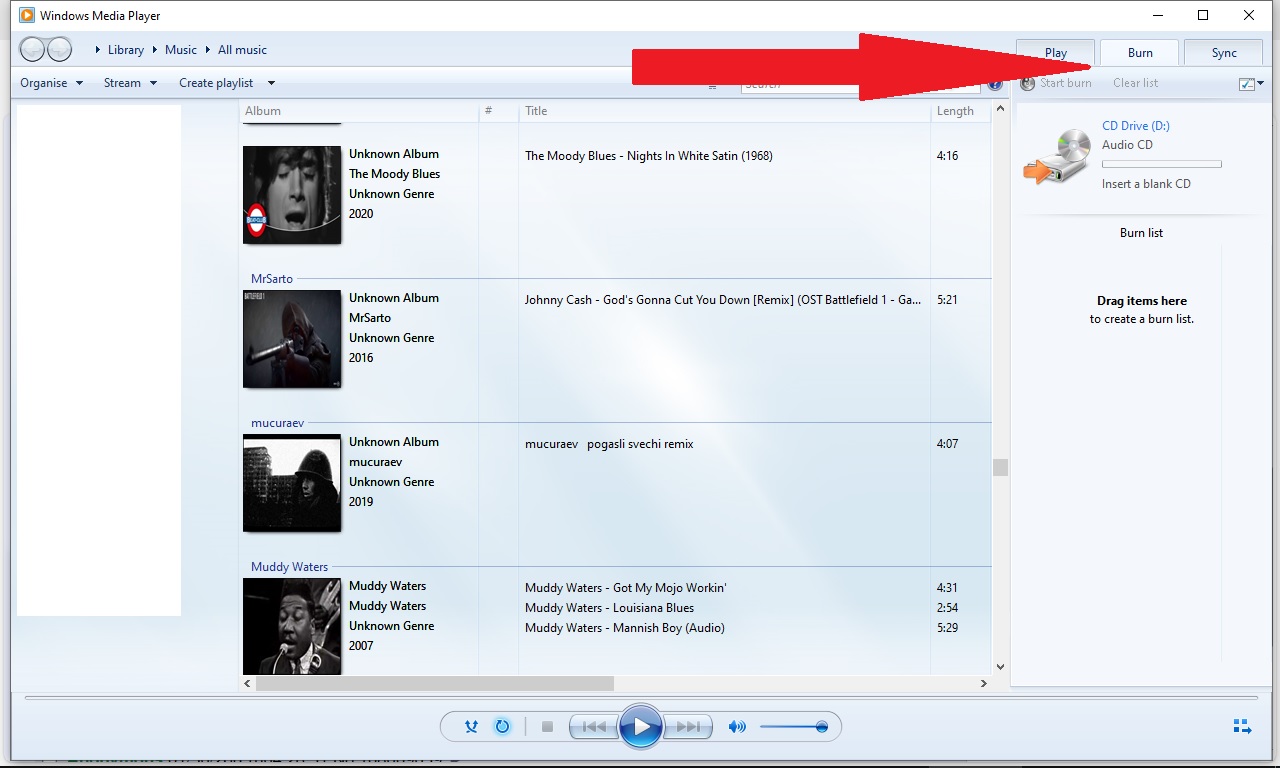Select track 'Got My Mojo Workin''
The height and width of the screenshot is (768, 1280).
tap(625, 588)
